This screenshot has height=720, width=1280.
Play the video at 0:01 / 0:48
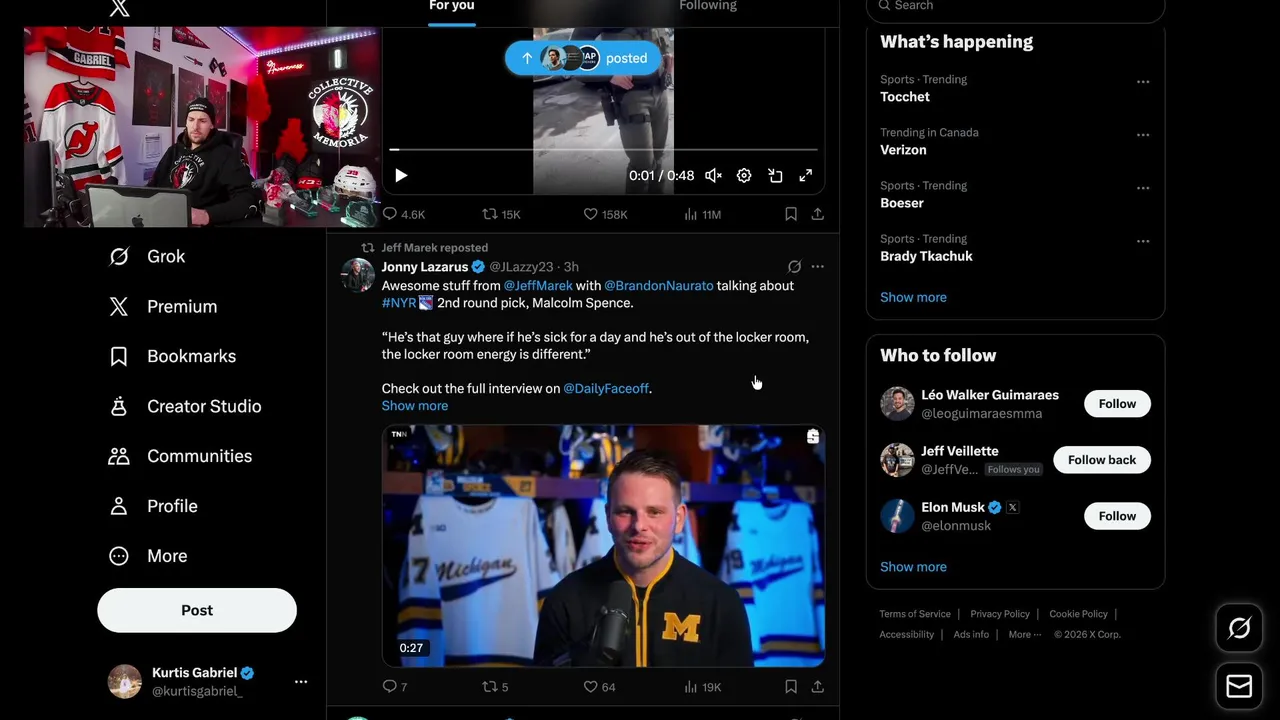click(x=401, y=175)
